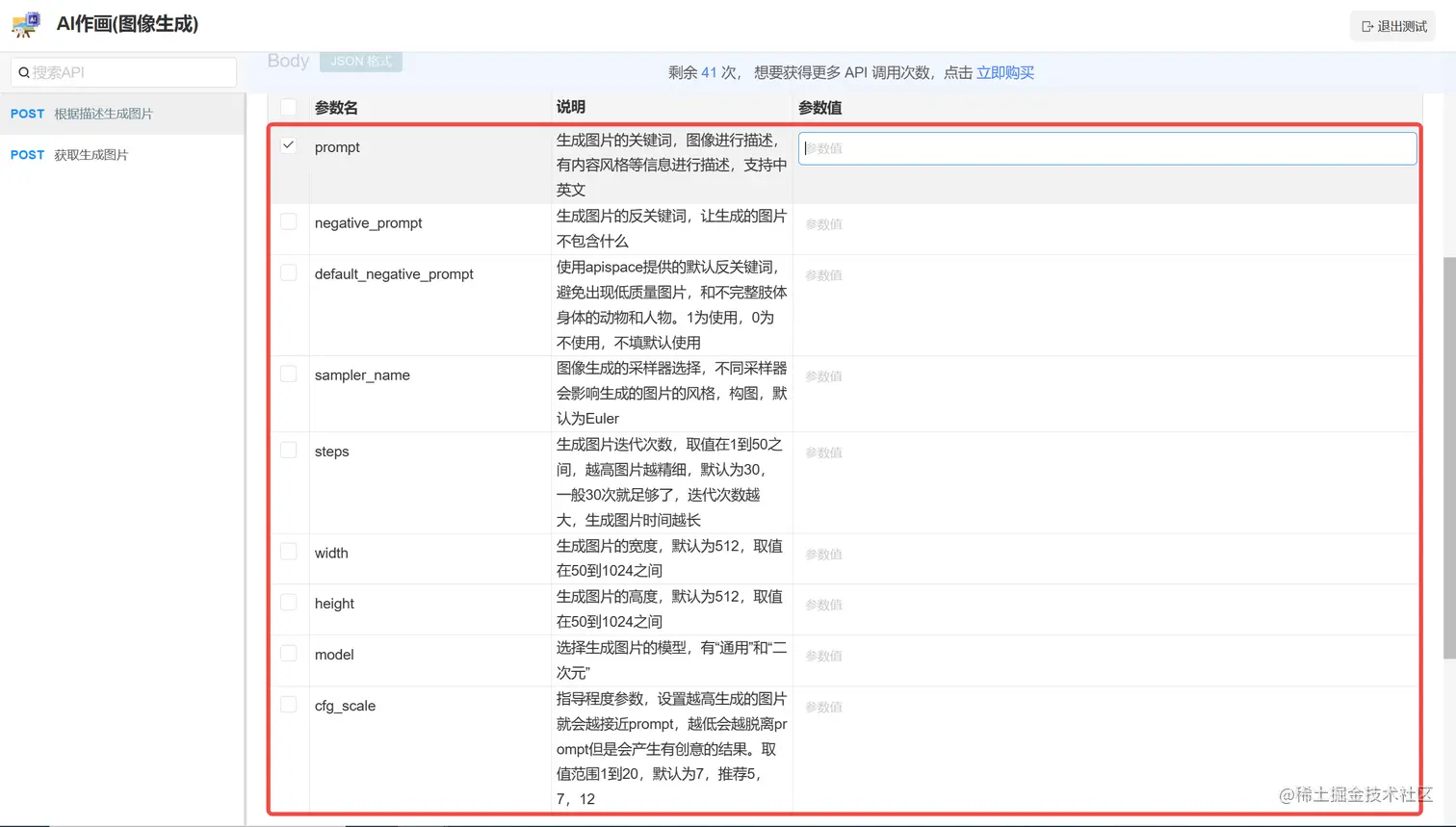
Task: Enable the cfg_scale parameter checkbox
Action: pos(289,704)
